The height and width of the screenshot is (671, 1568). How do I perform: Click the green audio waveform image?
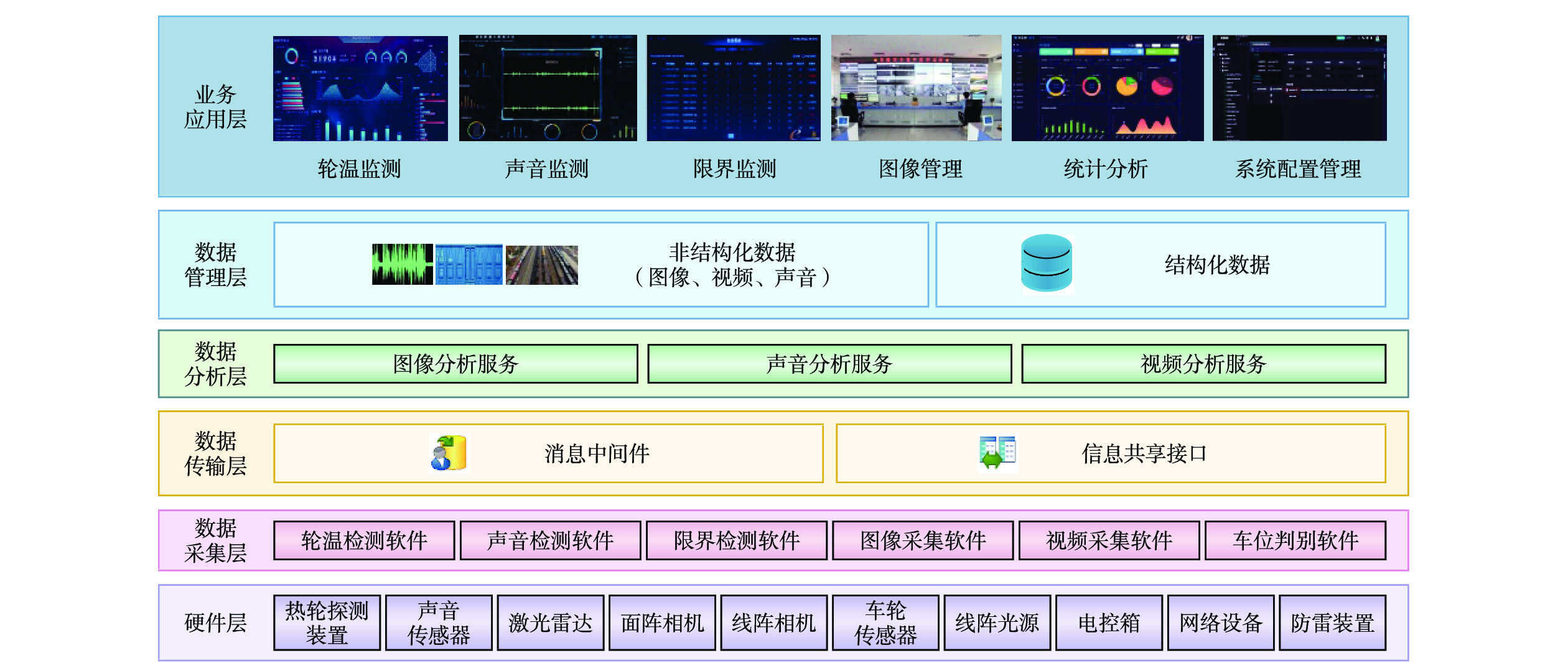click(x=402, y=264)
